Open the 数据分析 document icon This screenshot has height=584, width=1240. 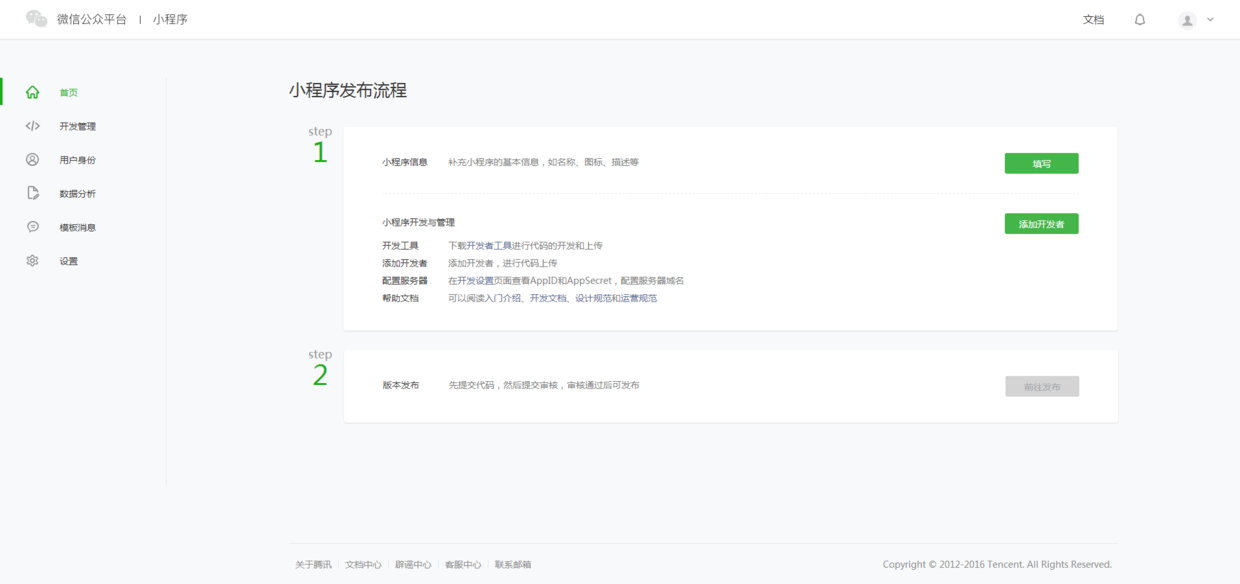pyautogui.click(x=33, y=193)
